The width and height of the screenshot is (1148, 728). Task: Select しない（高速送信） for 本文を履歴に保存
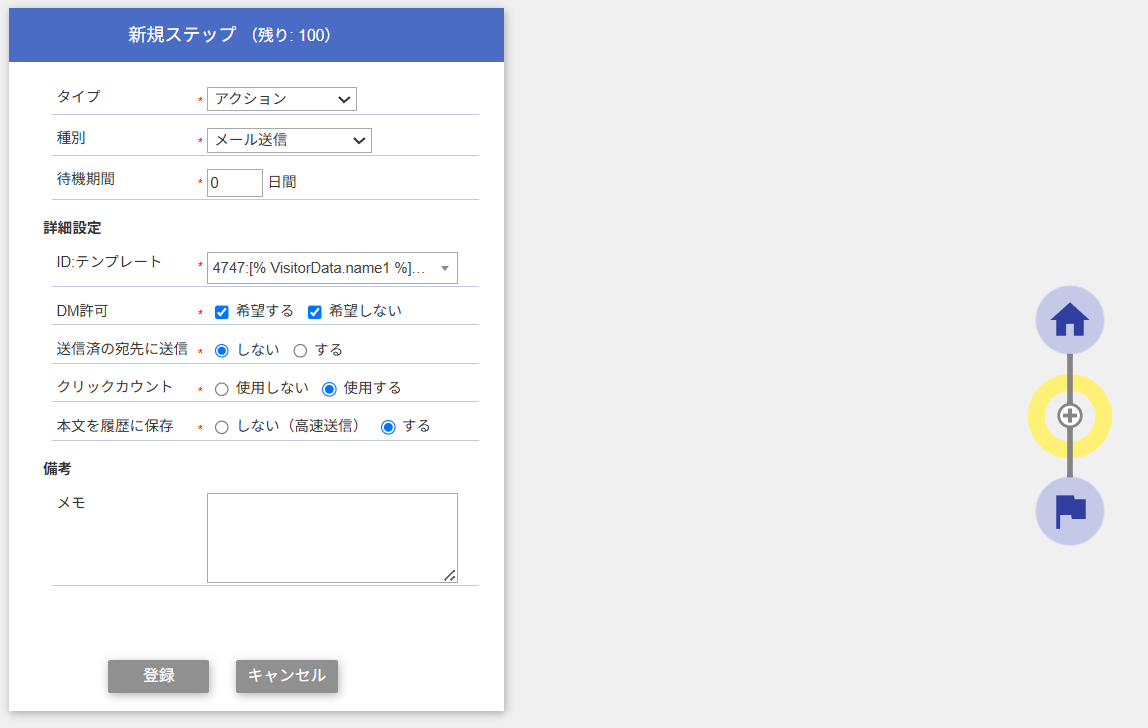[x=222, y=427]
